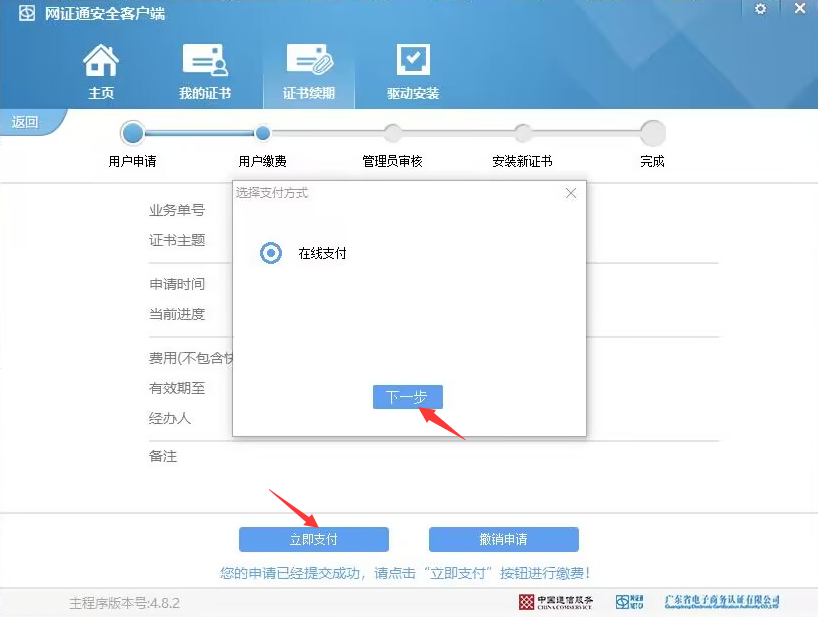Click the 中国通信服务 footer logo
The image size is (818, 617).
(x=555, y=602)
